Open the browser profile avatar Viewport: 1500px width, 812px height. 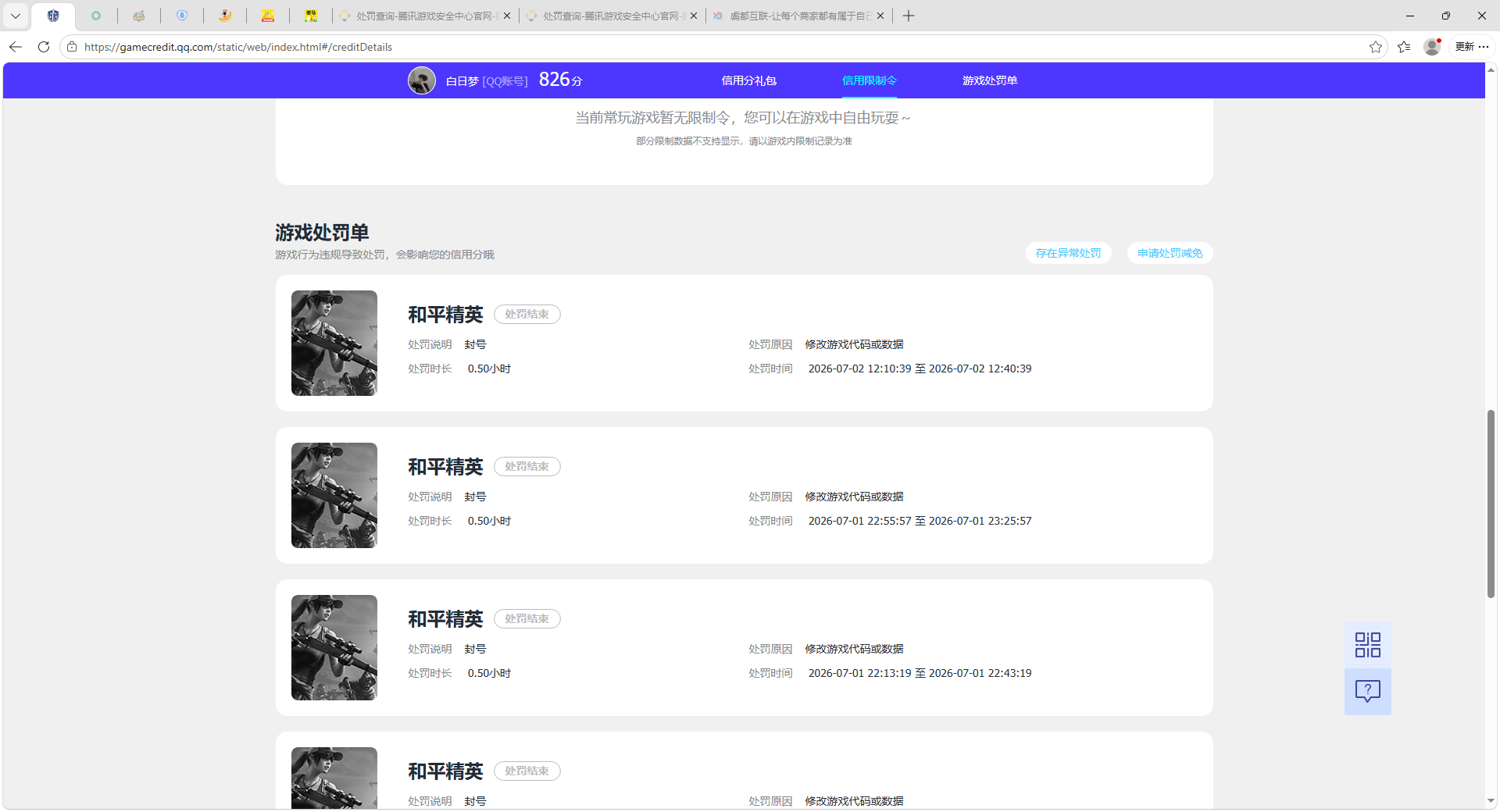1432,47
